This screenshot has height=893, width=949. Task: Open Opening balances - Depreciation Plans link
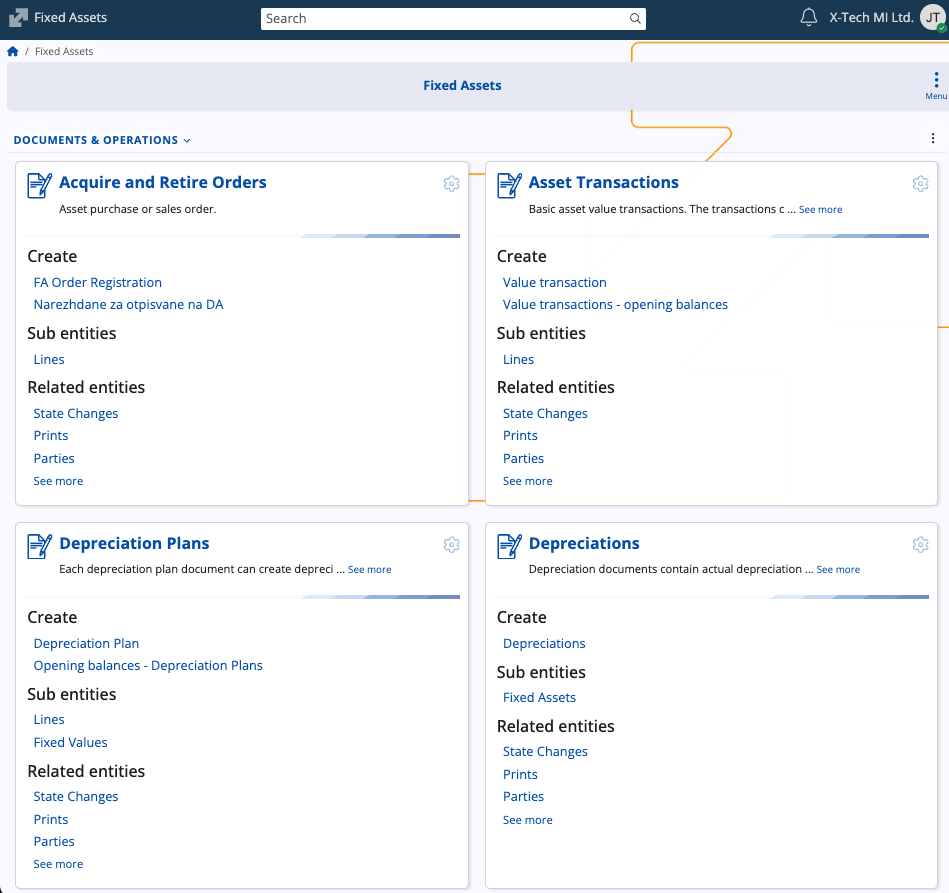pos(148,666)
